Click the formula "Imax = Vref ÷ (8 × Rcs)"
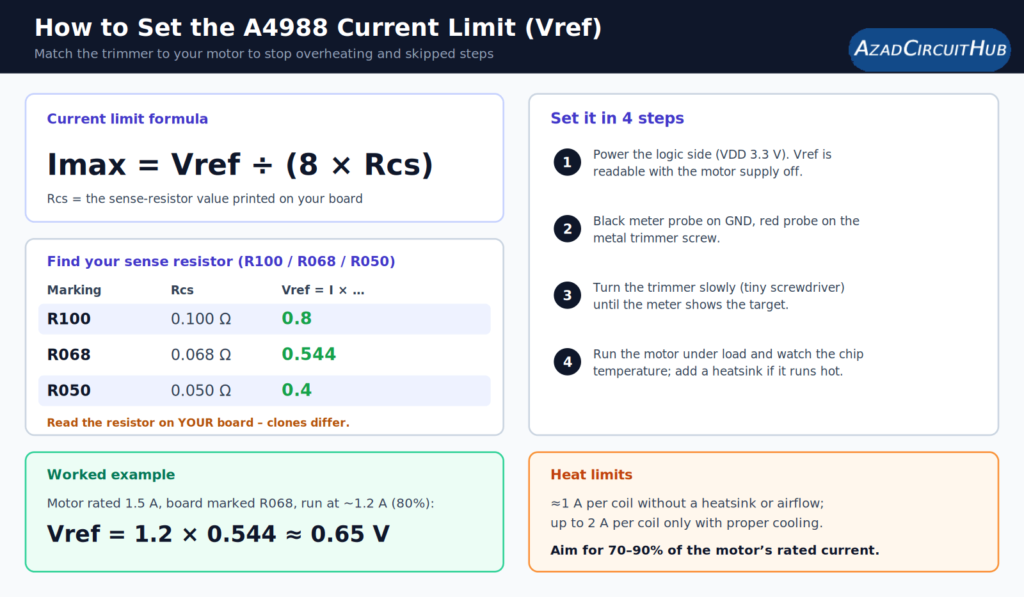Screen dimensions: 1024x597 240,164
